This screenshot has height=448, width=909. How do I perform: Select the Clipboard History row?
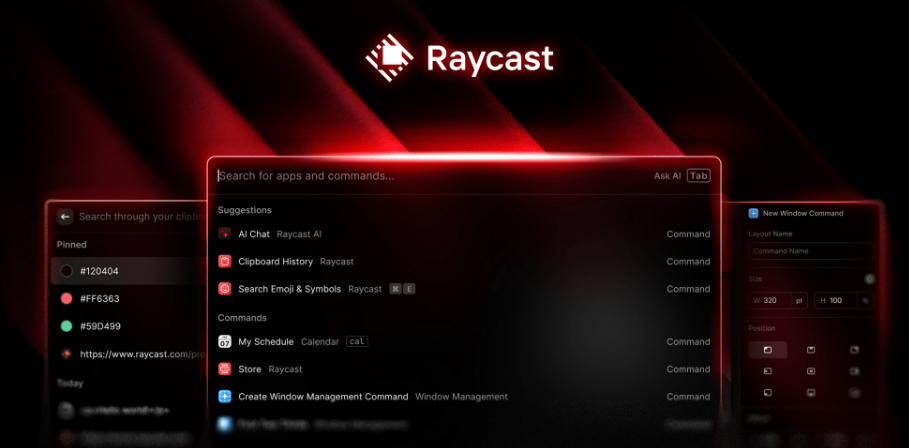(x=464, y=261)
